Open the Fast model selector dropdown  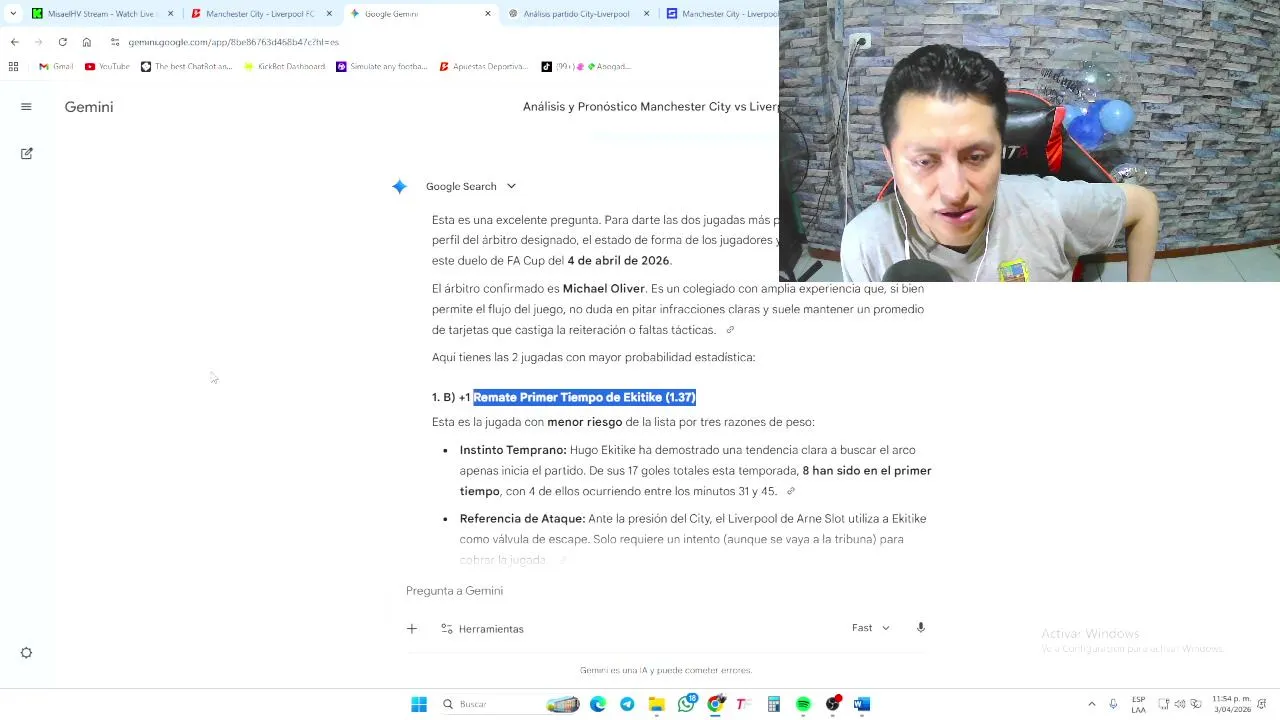pyautogui.click(x=870, y=628)
